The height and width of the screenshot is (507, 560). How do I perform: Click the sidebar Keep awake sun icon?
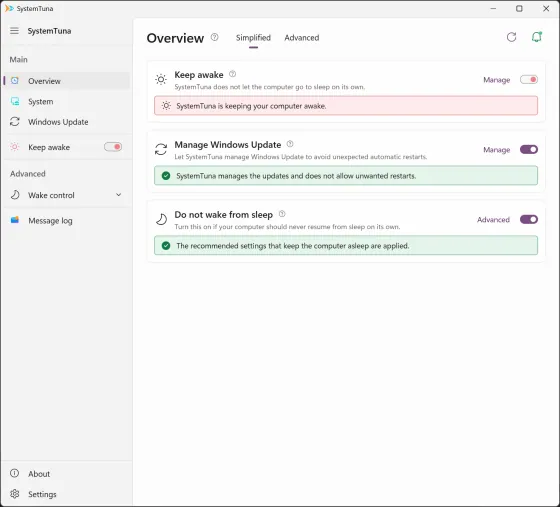click(15, 147)
